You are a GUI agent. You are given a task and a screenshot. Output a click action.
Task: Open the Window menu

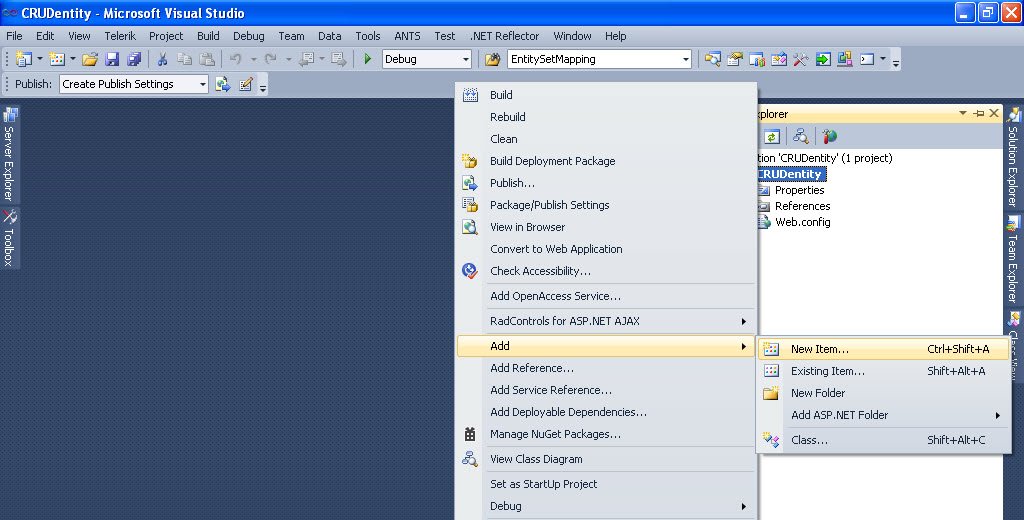tap(573, 36)
